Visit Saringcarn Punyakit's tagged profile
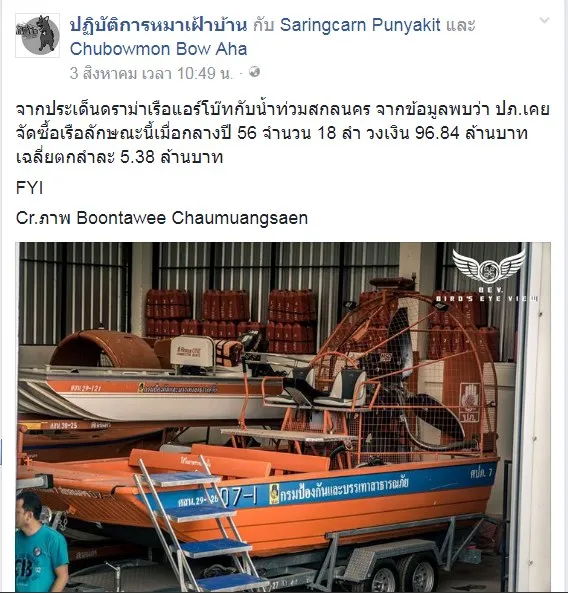Image resolution: width=568 pixels, height=593 pixels. [360, 25]
